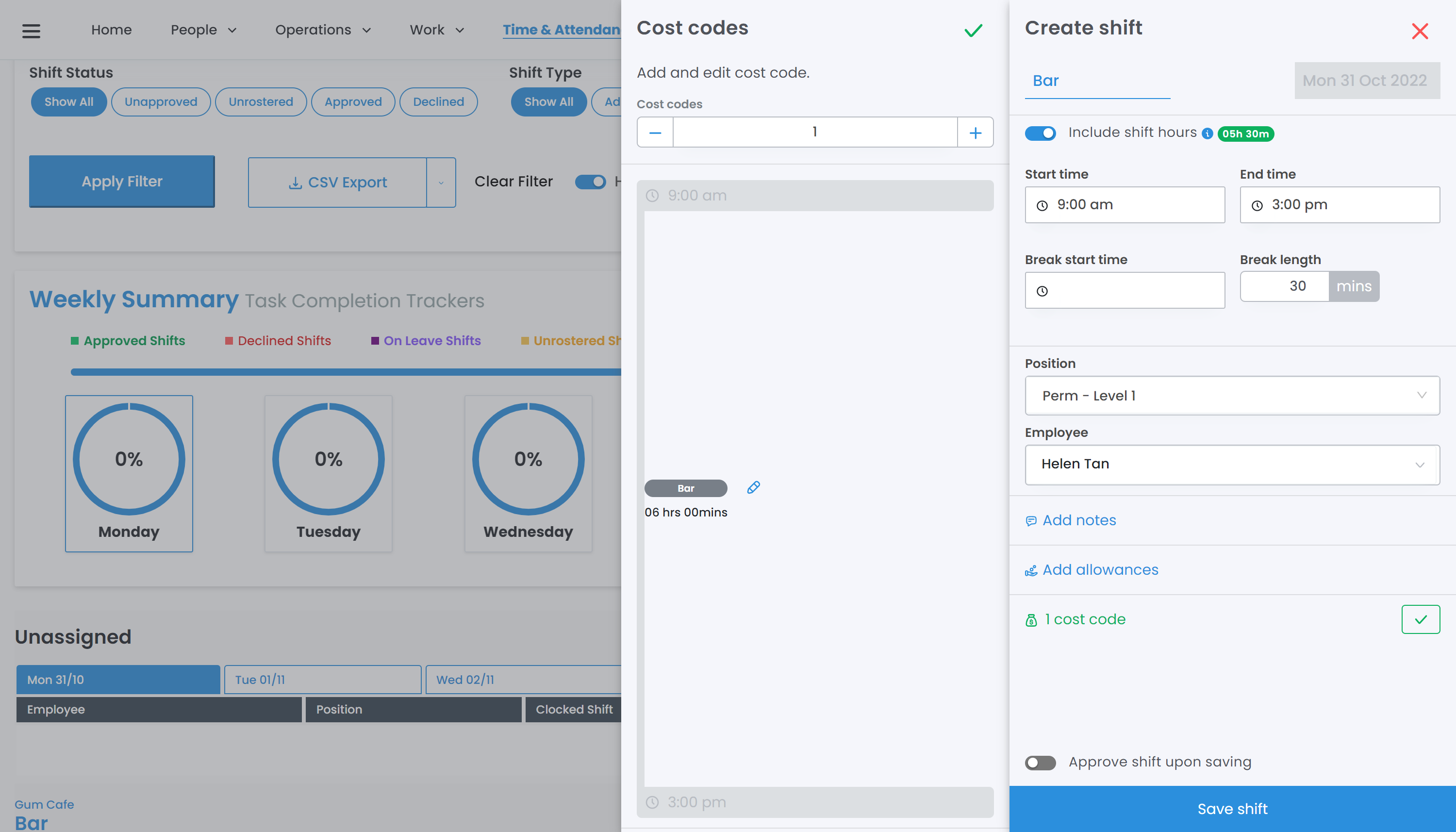
Task: Open the Operations menu
Action: pos(323,30)
